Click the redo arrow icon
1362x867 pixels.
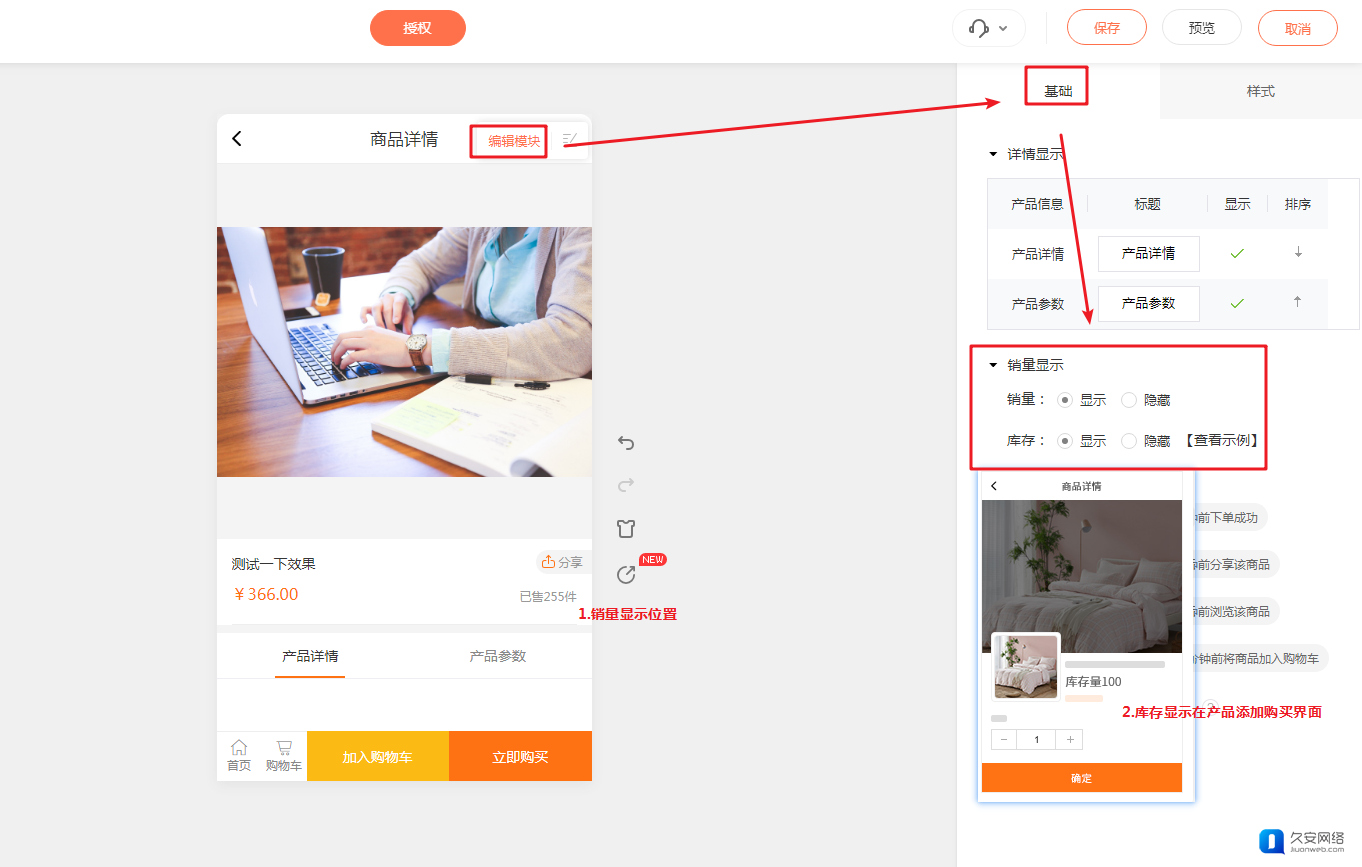[626, 486]
